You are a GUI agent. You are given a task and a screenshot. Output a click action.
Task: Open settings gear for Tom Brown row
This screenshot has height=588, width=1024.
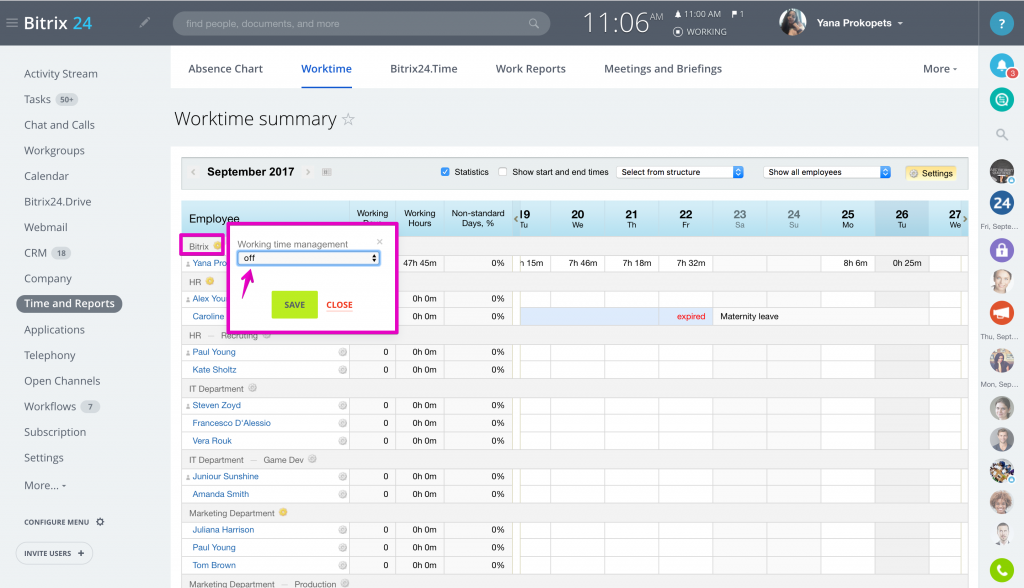point(342,566)
